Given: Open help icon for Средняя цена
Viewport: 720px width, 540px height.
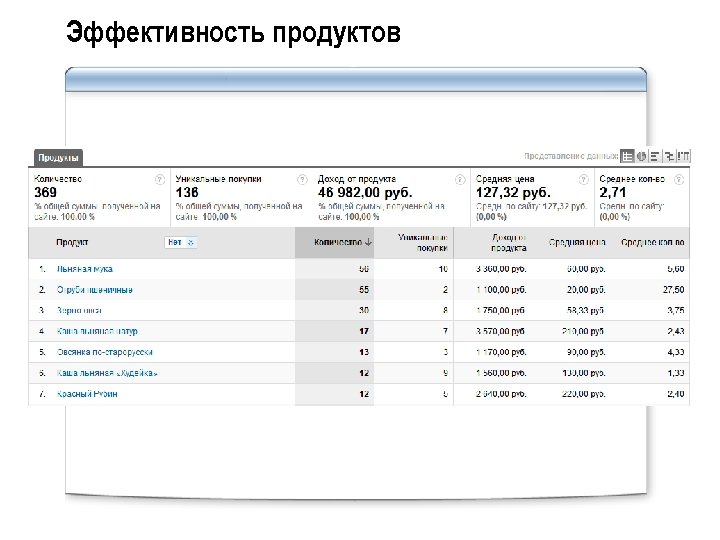Looking at the screenshot, I should point(584,180).
